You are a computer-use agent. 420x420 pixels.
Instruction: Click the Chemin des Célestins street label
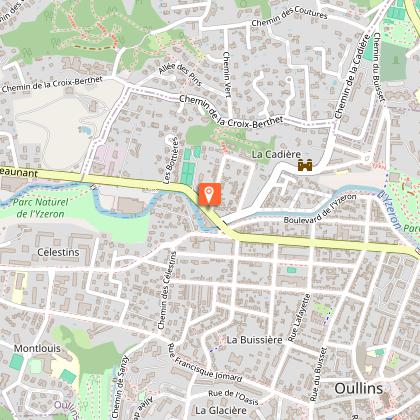pos(167,291)
